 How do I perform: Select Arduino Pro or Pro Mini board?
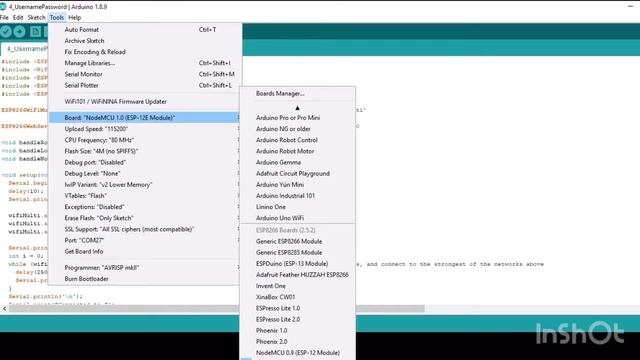(x=298, y=118)
